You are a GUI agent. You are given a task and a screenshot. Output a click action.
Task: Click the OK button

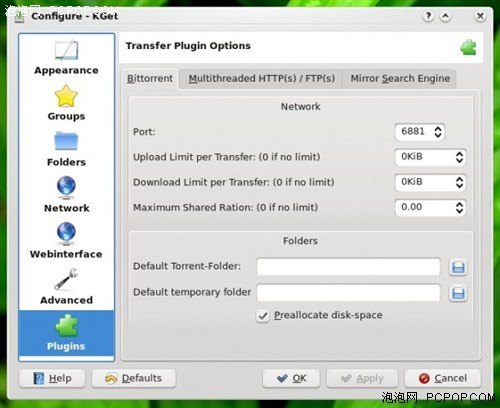(291, 378)
